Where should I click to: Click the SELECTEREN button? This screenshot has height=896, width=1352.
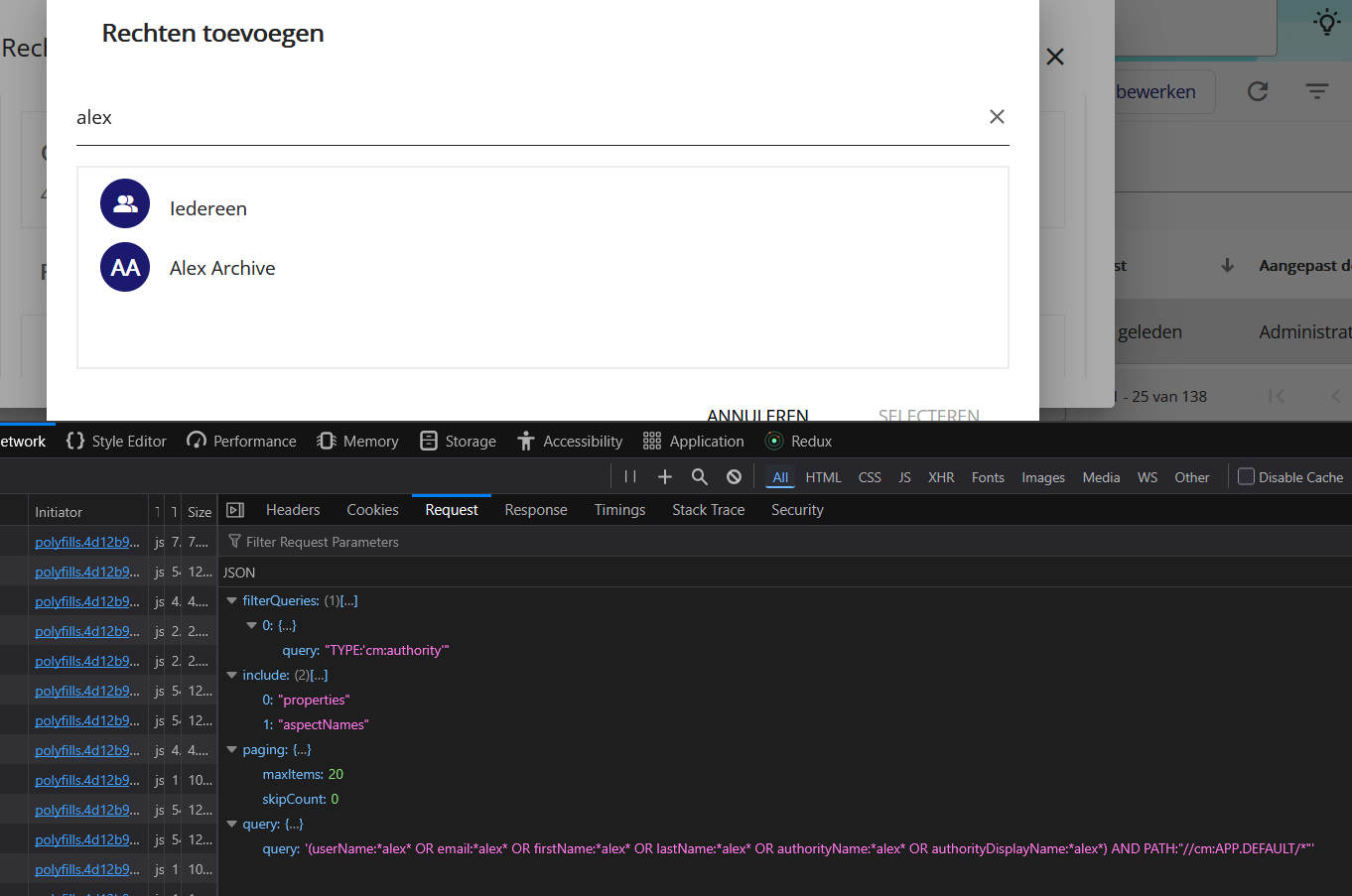[928, 415]
